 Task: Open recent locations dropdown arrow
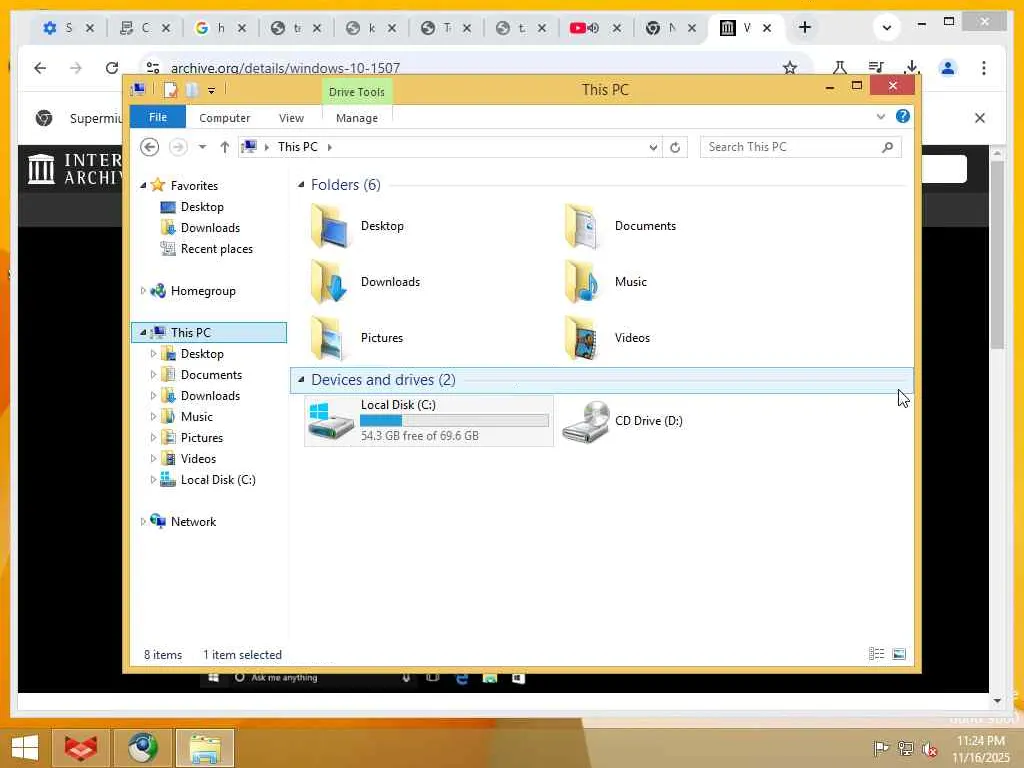tap(202, 147)
